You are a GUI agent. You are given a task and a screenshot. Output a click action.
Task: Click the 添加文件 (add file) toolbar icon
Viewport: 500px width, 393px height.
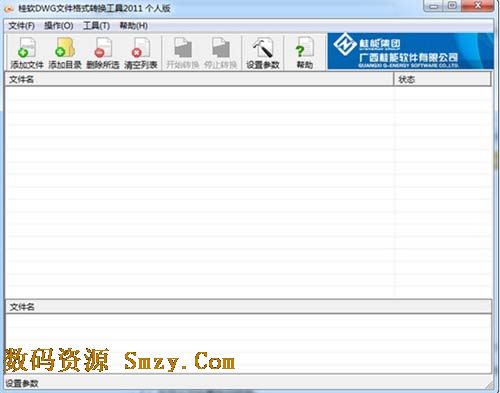point(27,53)
